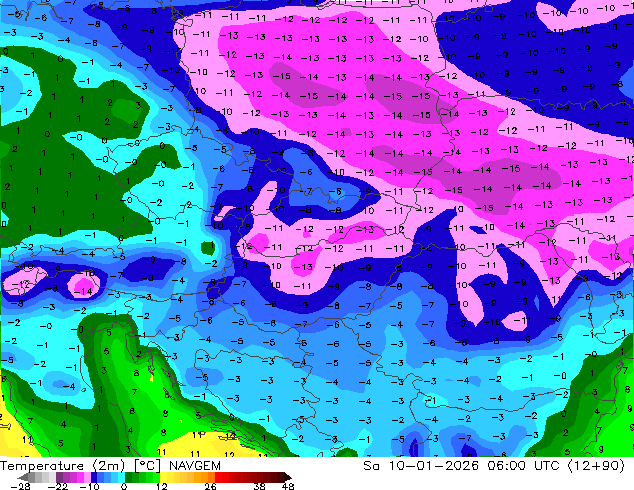
Task: Click the '26' label on the color scale
Action: coord(210,486)
